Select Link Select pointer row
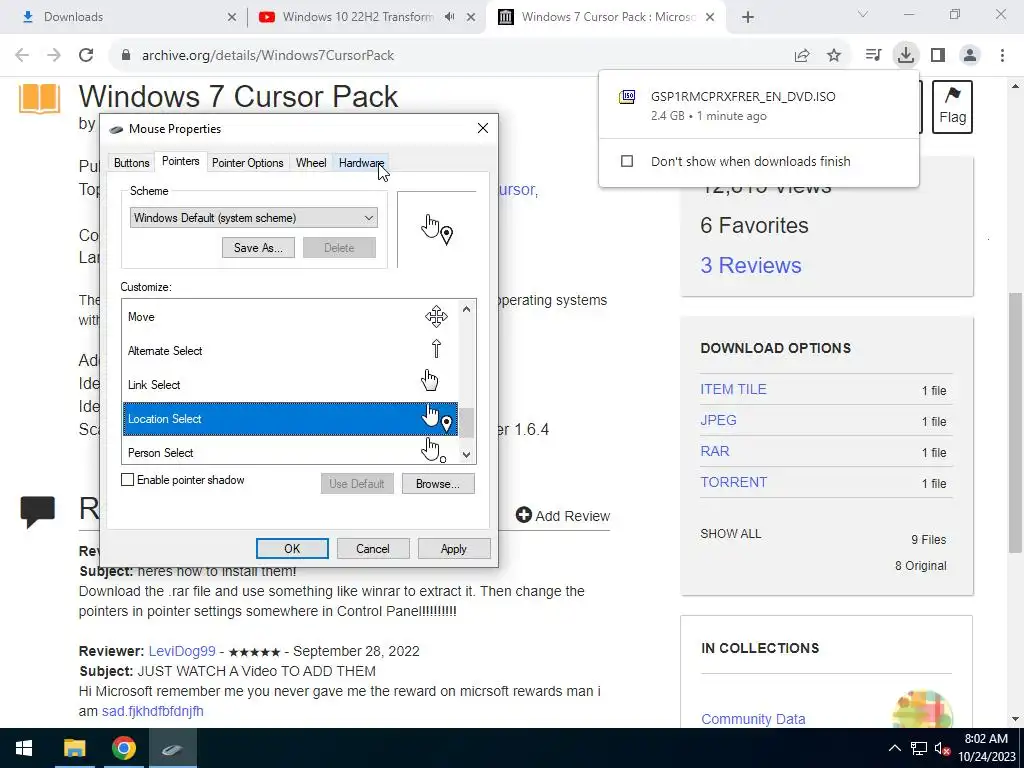Screen dimensions: 1024x768 [291, 385]
